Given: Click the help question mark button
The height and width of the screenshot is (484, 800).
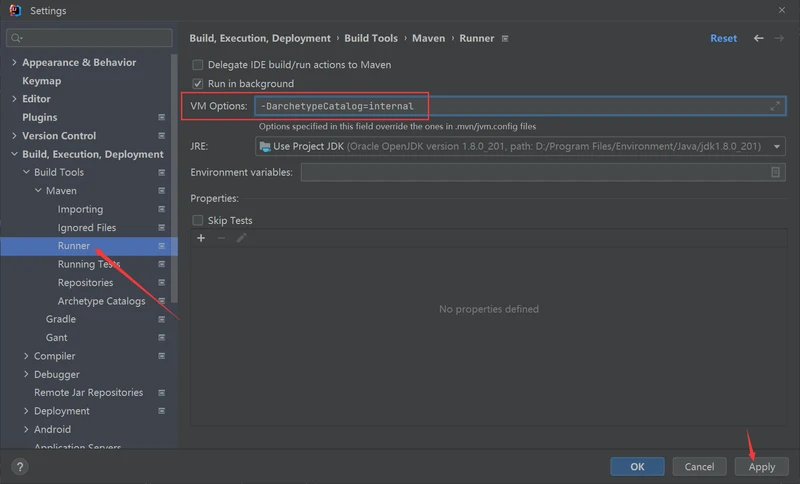Looking at the screenshot, I should coord(19,466).
